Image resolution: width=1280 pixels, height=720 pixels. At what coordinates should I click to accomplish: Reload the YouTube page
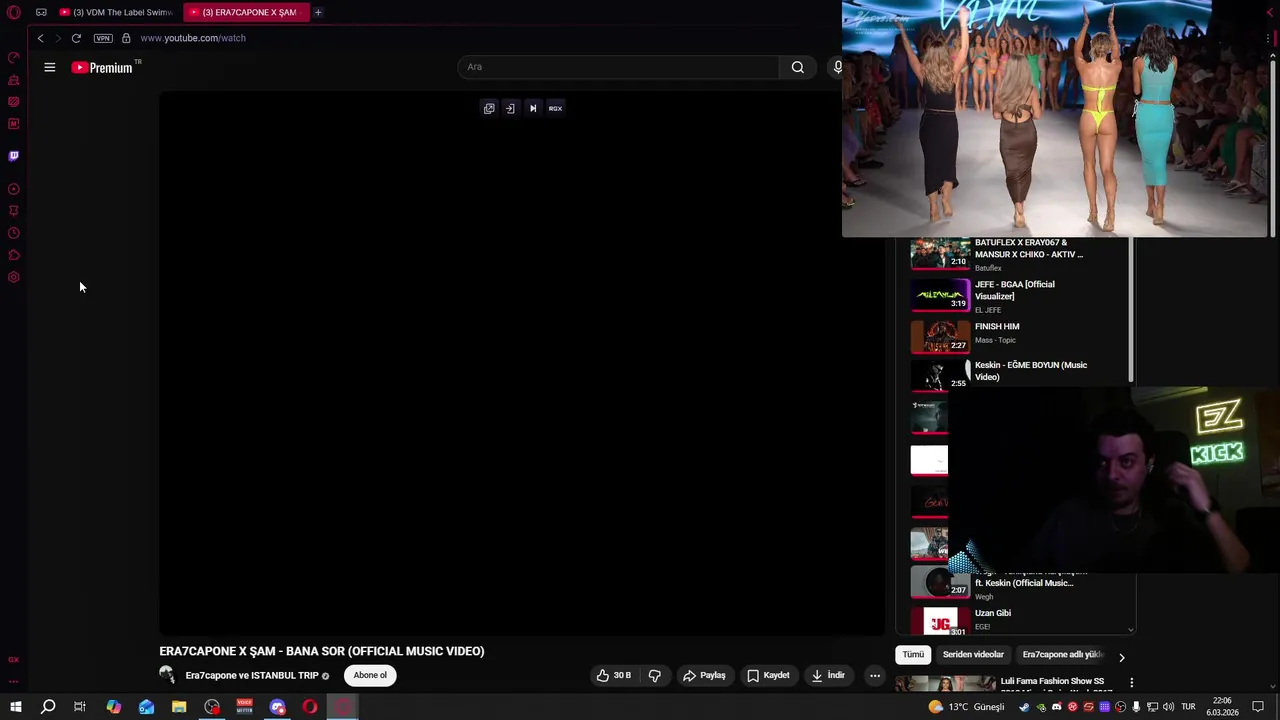coord(76,38)
